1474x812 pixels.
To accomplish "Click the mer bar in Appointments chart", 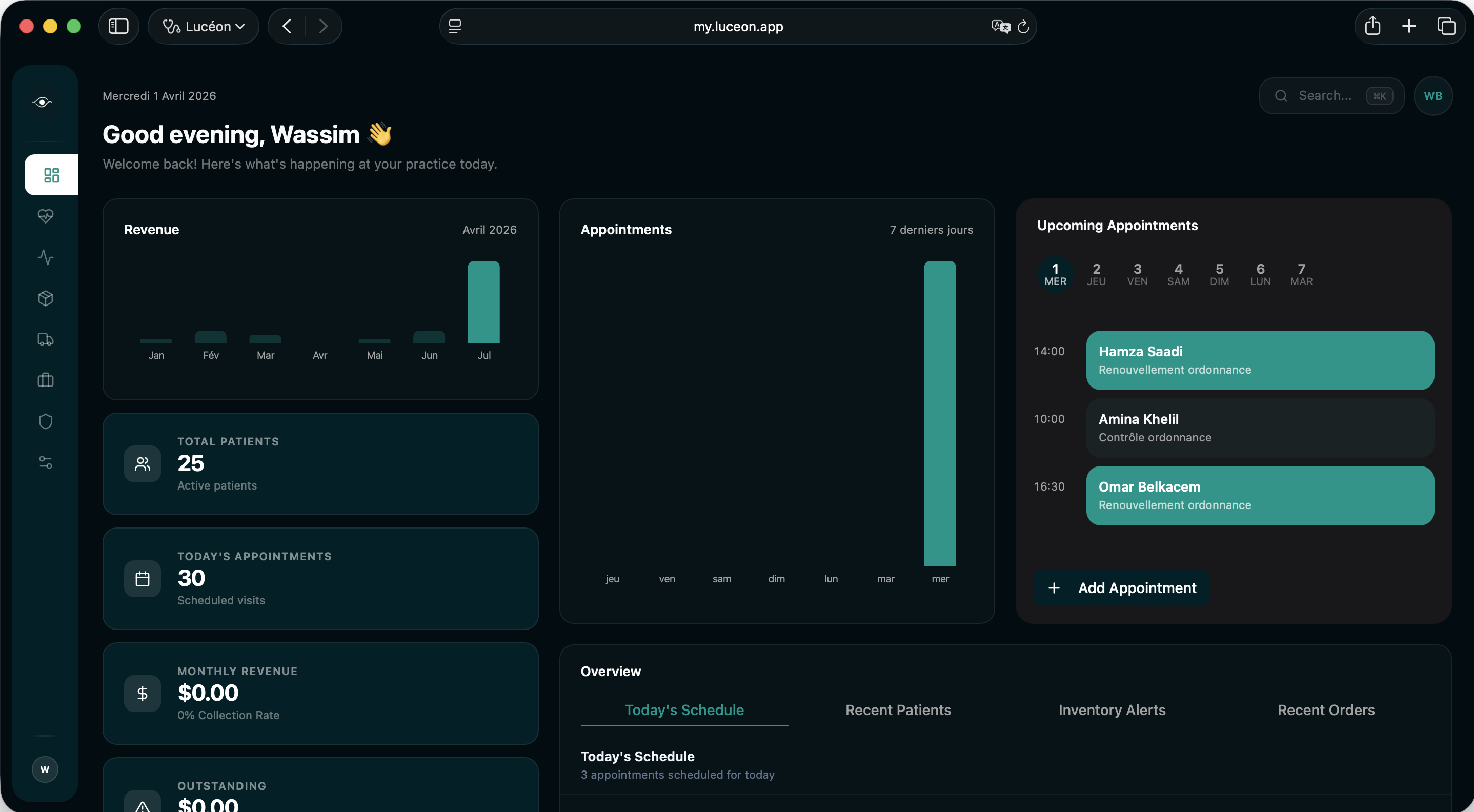I will click(940, 413).
